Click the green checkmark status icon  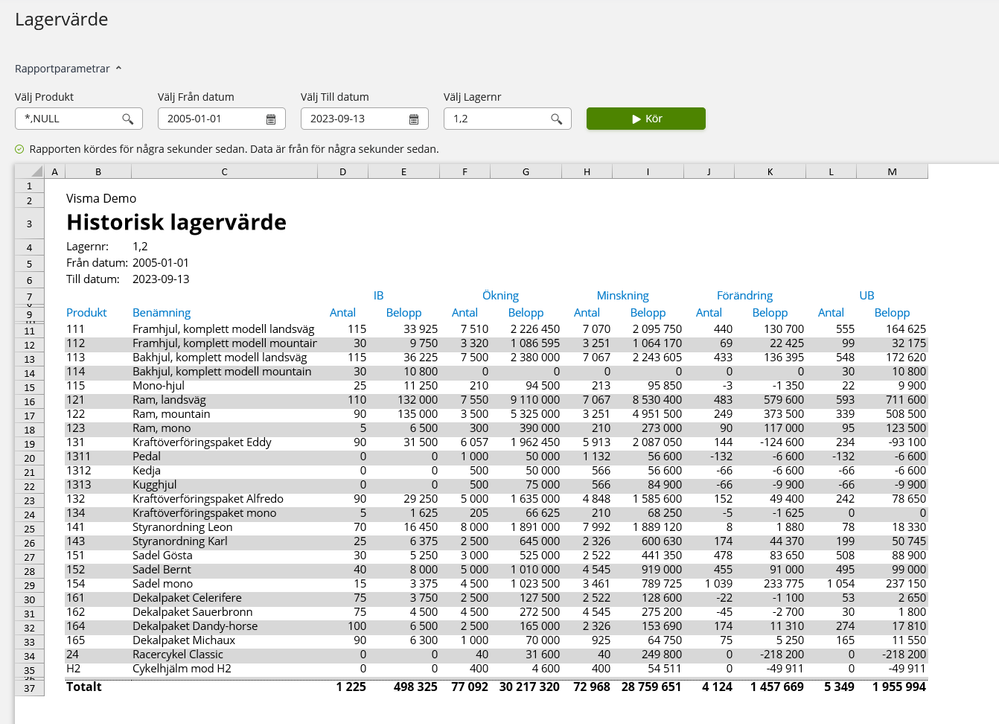click(x=20, y=149)
